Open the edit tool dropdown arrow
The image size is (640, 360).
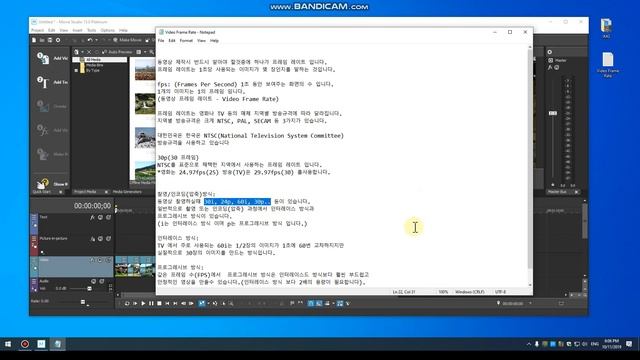(208, 303)
